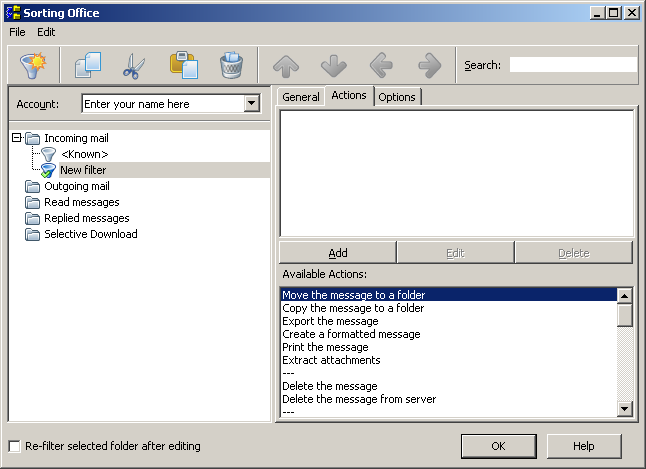Image resolution: width=646 pixels, height=469 pixels.
Task: Click the OK button
Action: point(498,446)
